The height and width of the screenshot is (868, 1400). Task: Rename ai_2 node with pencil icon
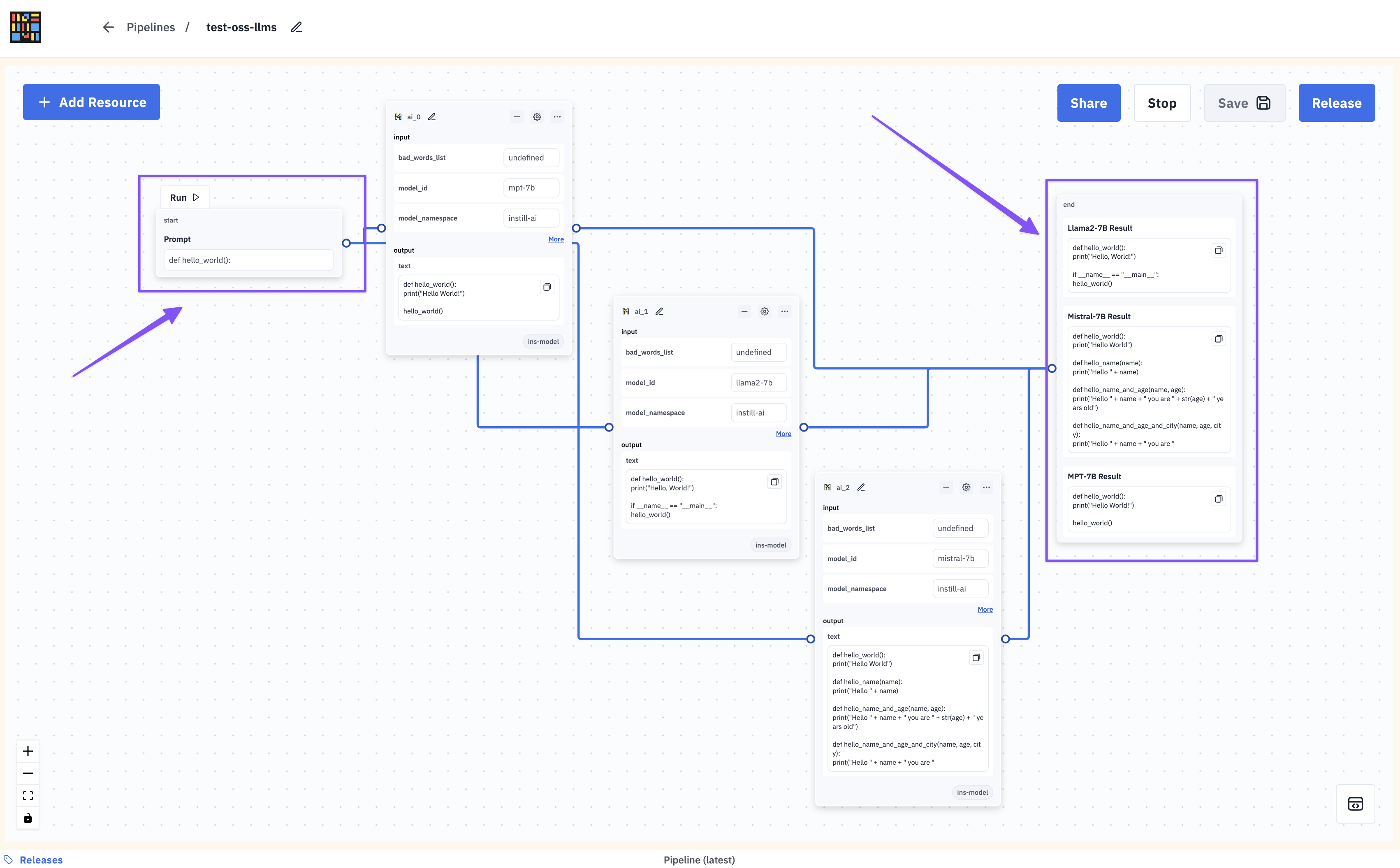[x=861, y=487]
